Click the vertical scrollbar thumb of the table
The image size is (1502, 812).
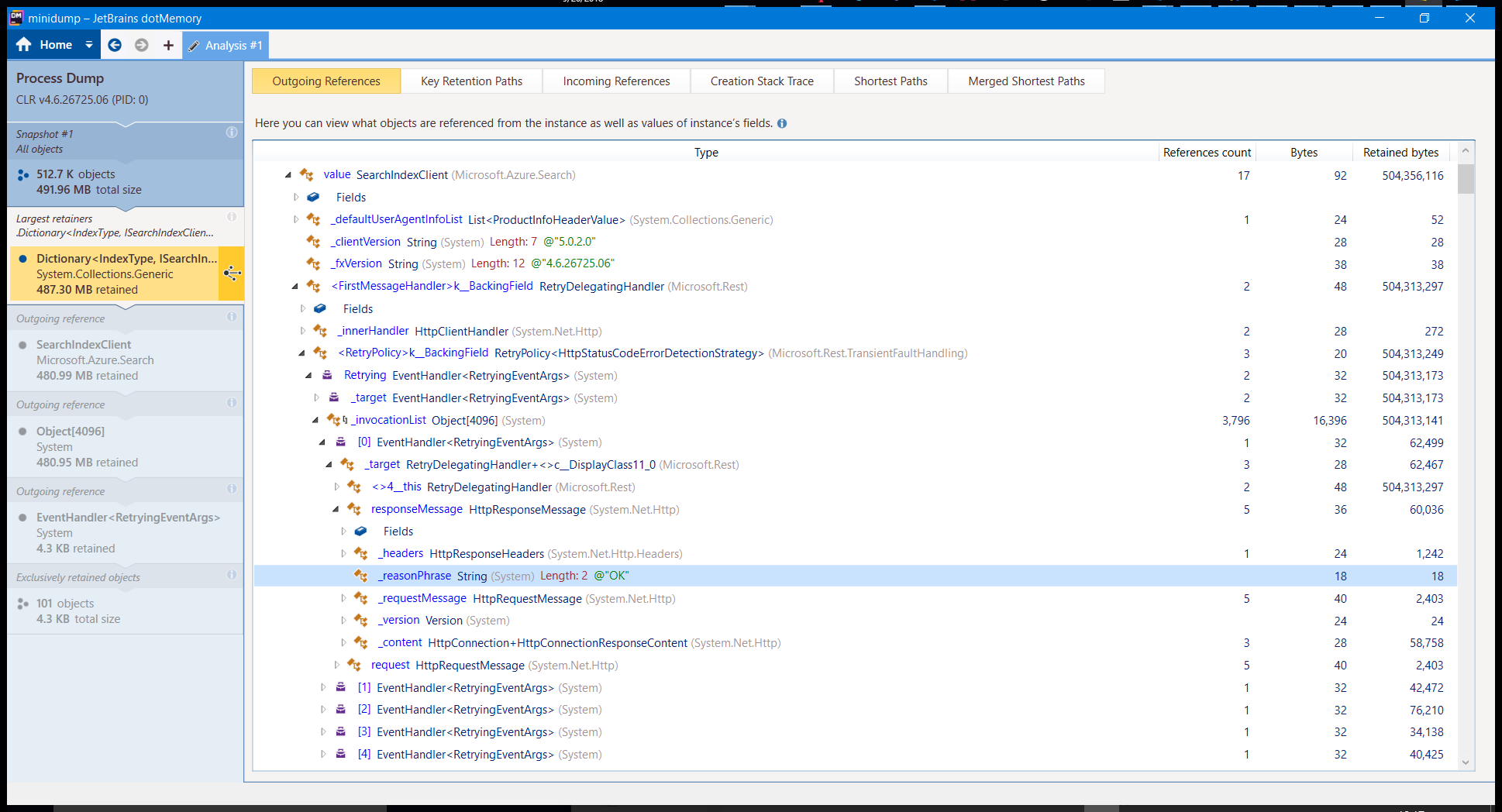(1466, 178)
